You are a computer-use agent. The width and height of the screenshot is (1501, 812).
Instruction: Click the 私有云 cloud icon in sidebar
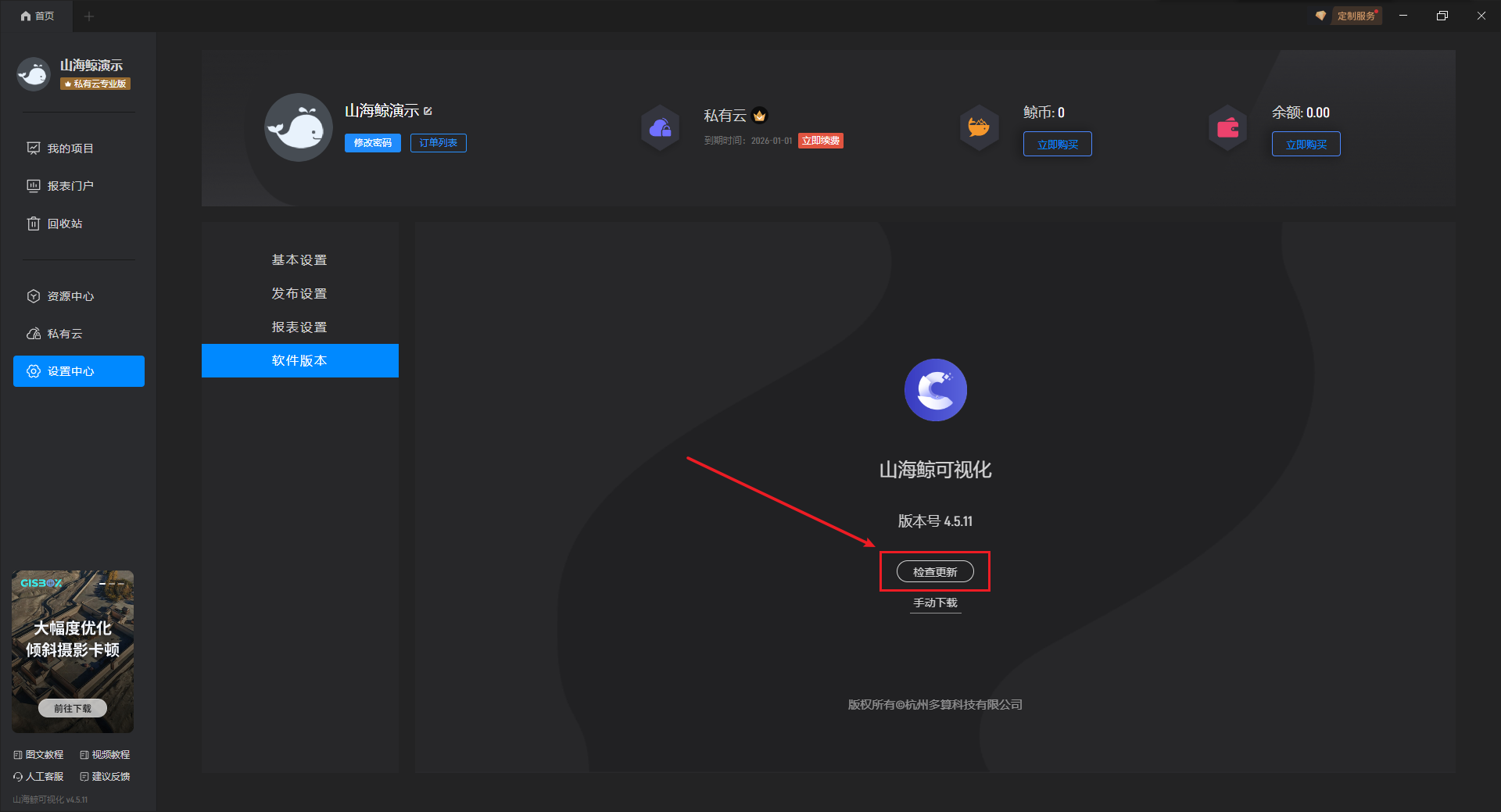(34, 334)
